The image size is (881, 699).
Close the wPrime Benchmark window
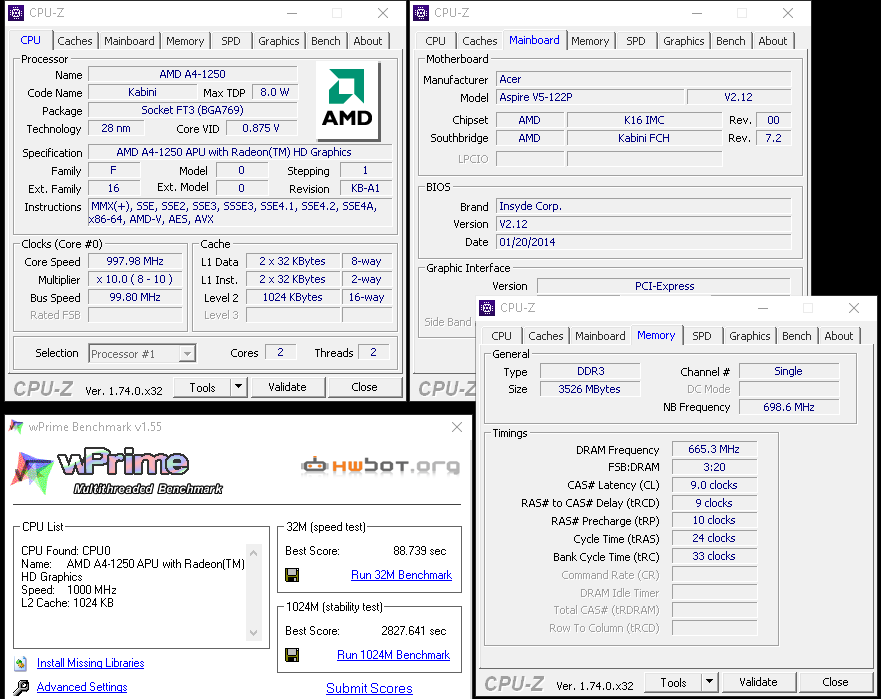[457, 427]
